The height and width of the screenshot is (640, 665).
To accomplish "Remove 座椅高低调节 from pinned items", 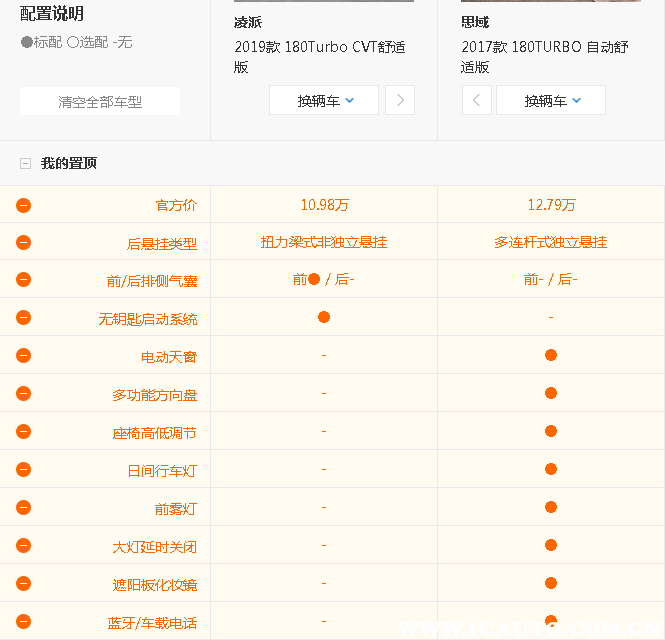I will click(23, 432).
